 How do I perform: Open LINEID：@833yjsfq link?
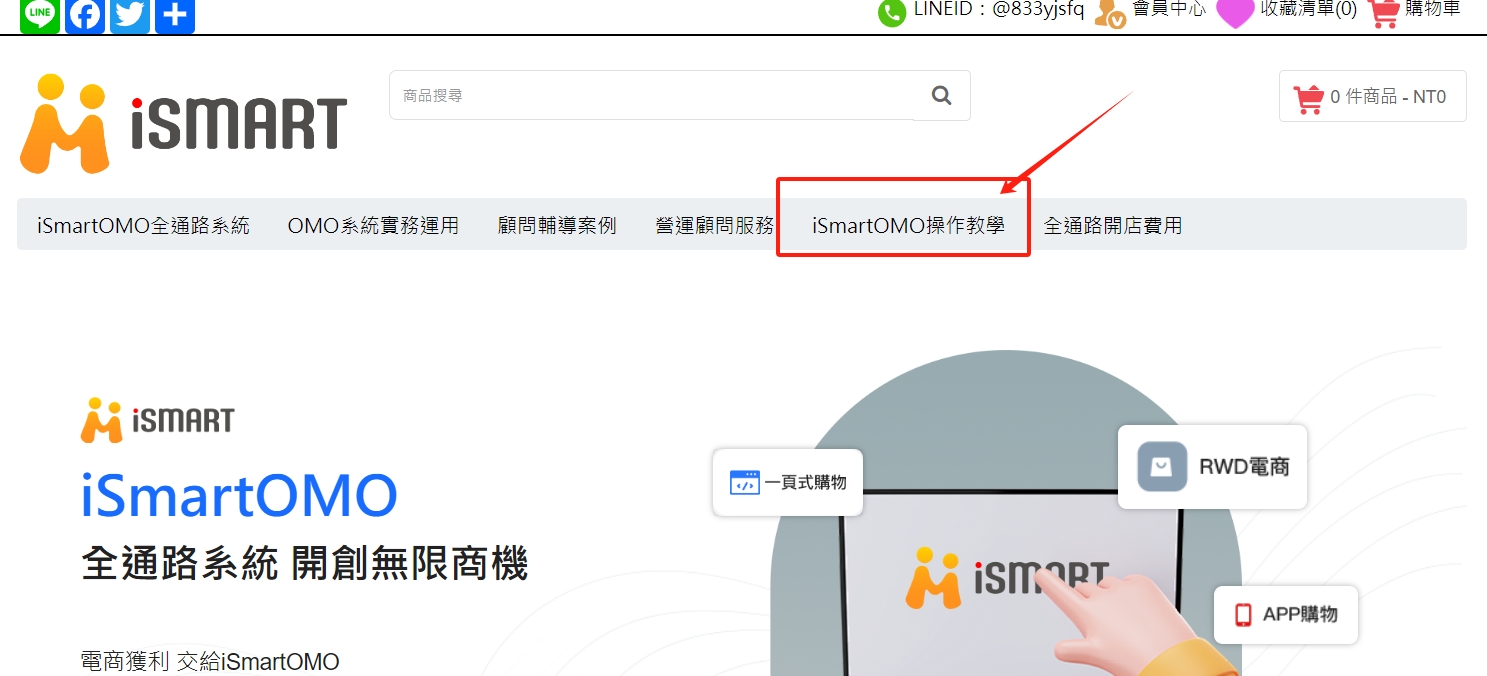tap(998, 10)
